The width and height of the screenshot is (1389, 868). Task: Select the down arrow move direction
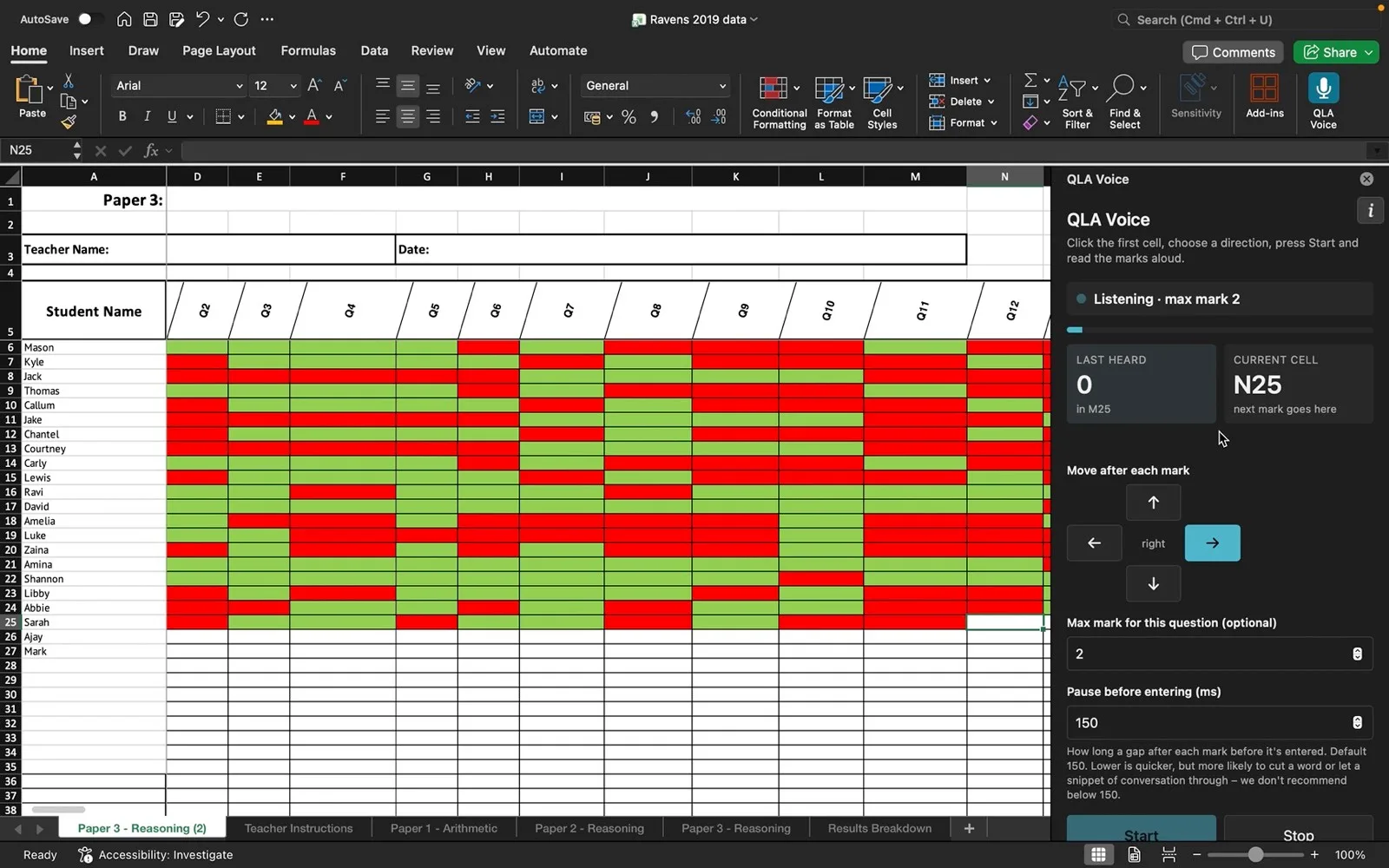[x=1153, y=584]
